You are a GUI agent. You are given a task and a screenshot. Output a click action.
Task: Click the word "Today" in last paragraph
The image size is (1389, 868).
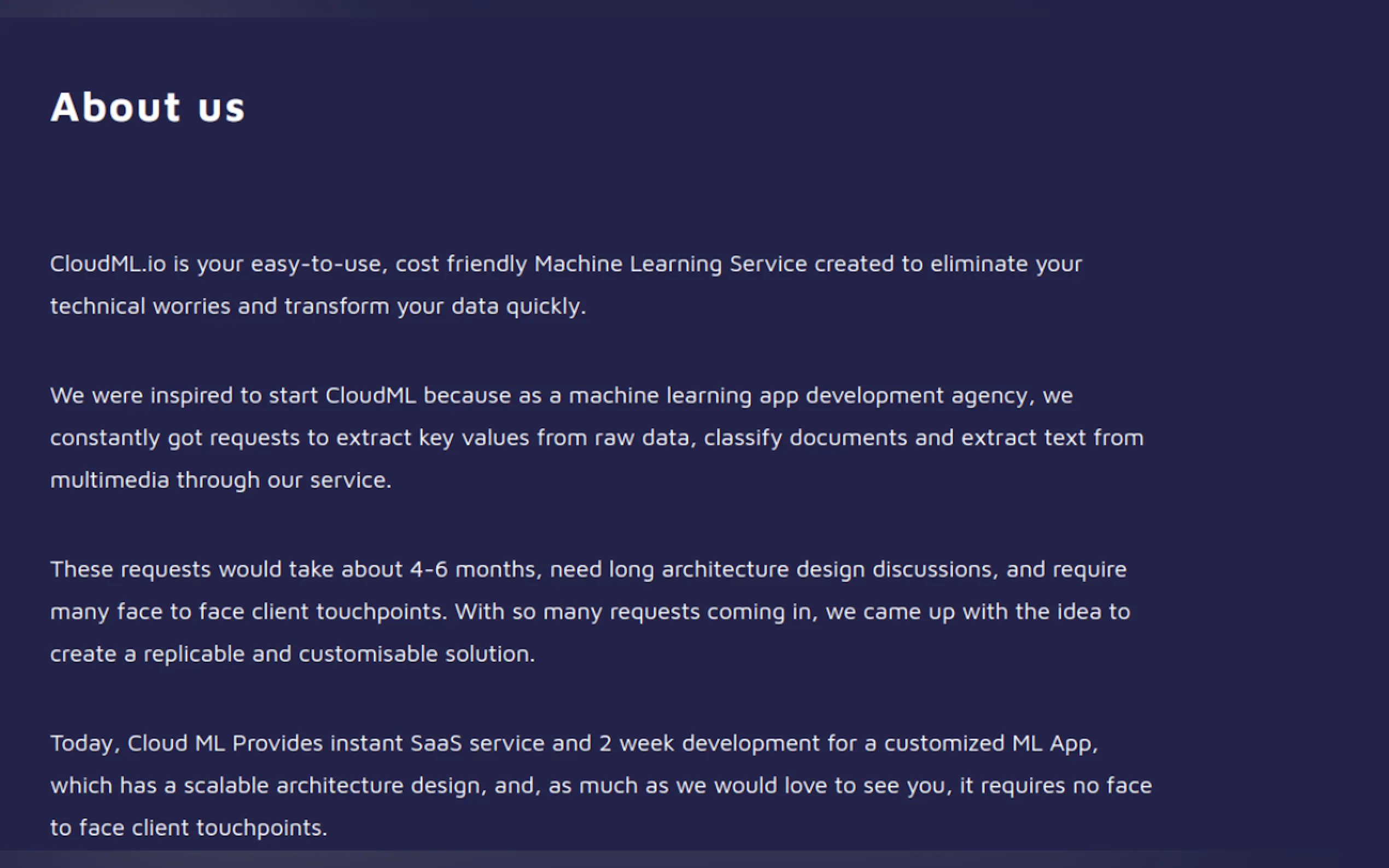pos(81,743)
